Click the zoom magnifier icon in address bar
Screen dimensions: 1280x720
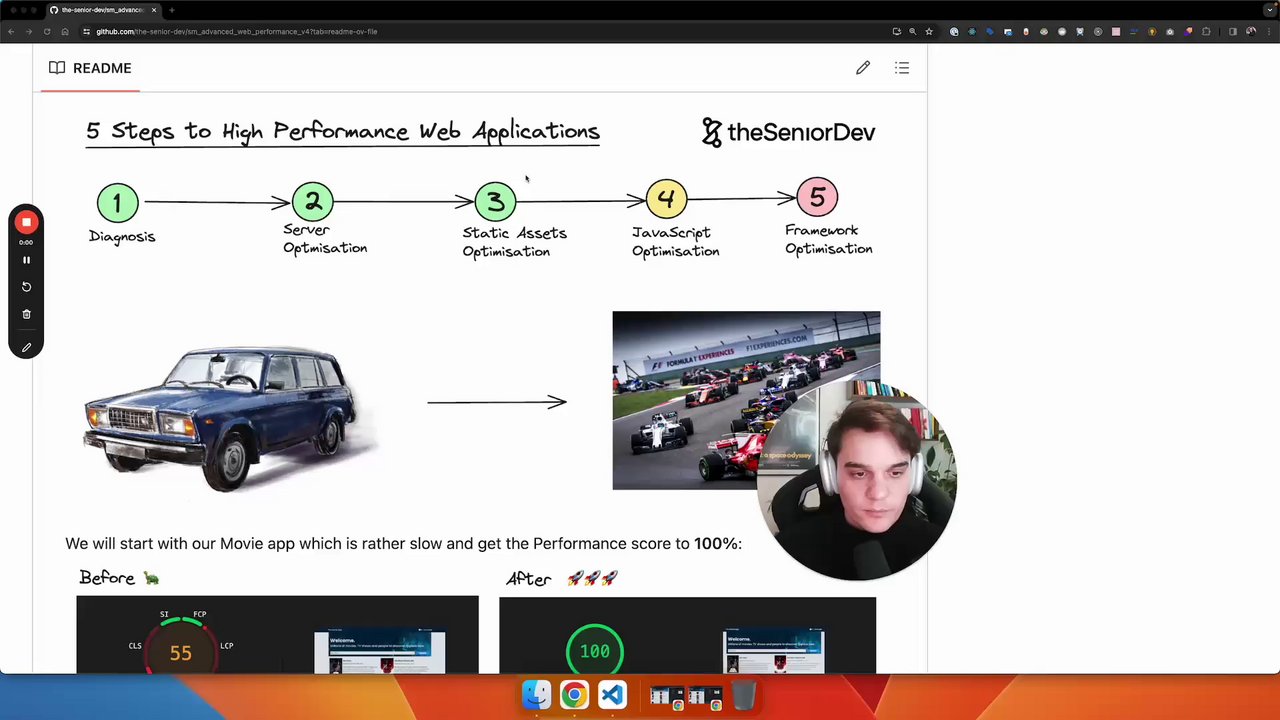tap(912, 31)
